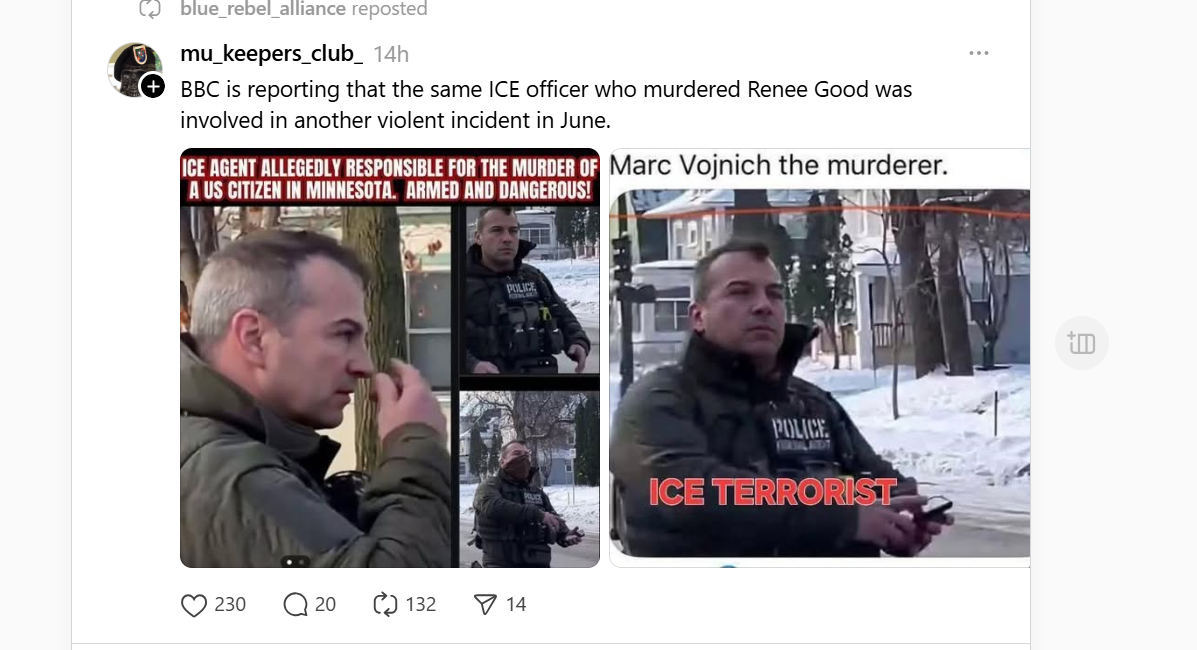Visit the mu_keepers_club_ username link
Image resolution: width=1197 pixels, height=650 pixels.
[271, 53]
